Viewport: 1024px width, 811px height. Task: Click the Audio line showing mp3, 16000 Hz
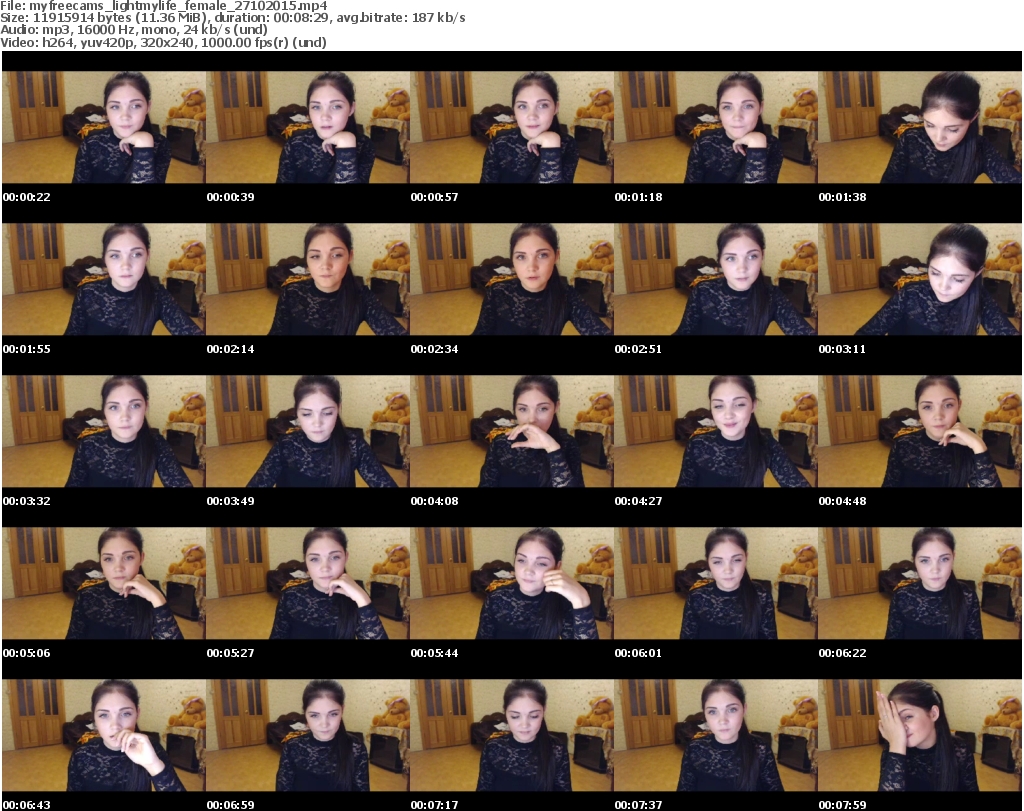pos(134,30)
